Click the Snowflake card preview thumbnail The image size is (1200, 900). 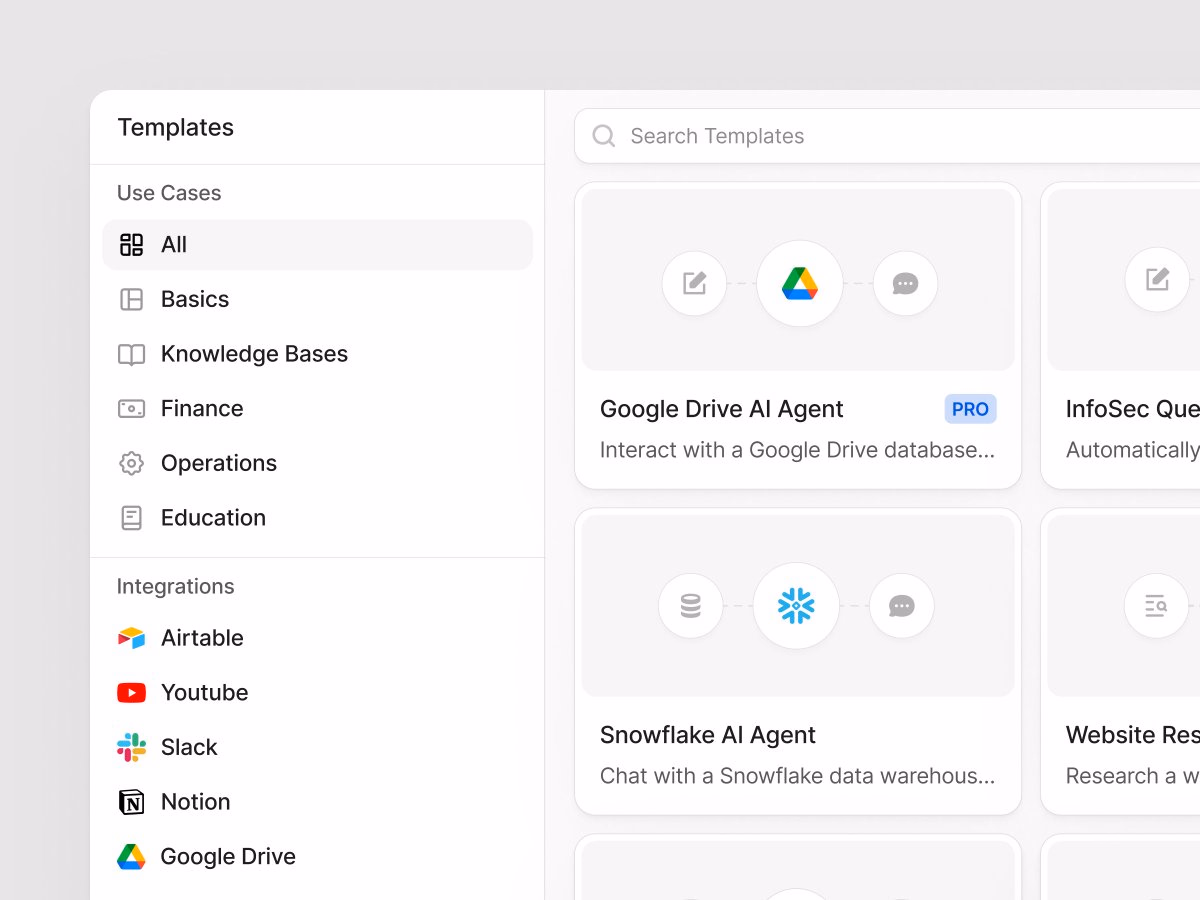tap(798, 606)
